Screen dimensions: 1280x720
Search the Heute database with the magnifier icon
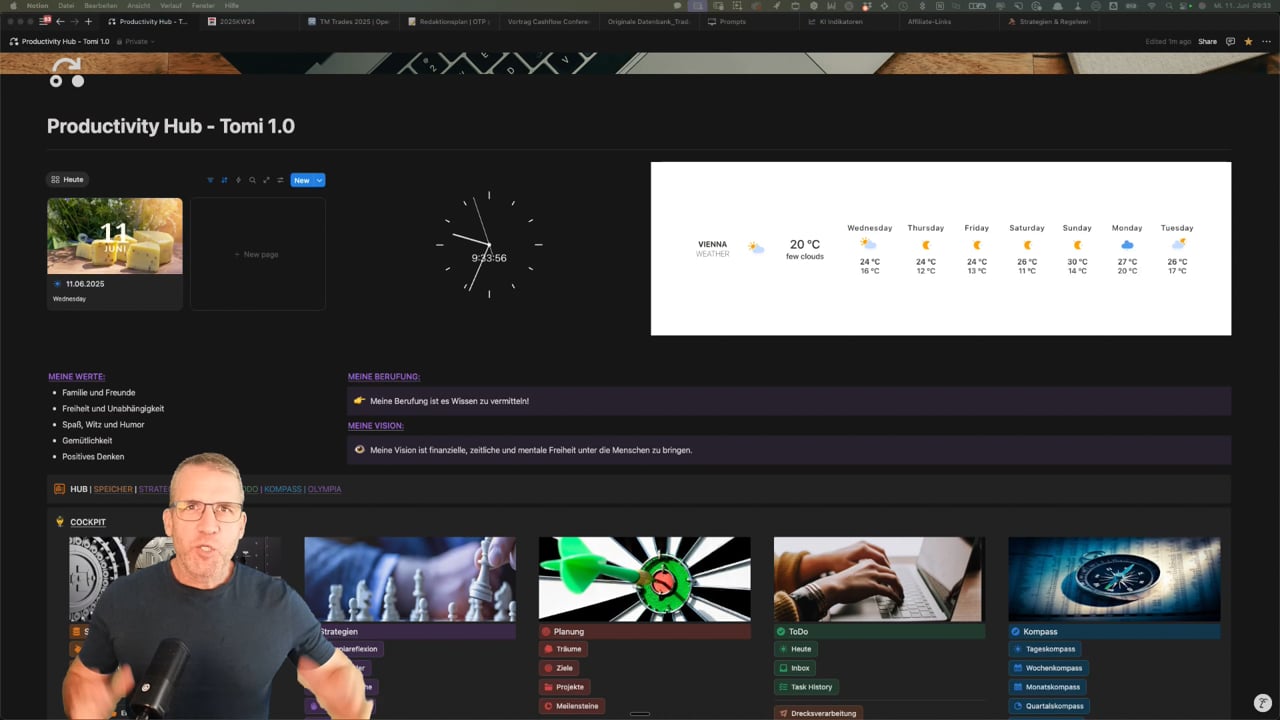click(x=252, y=180)
